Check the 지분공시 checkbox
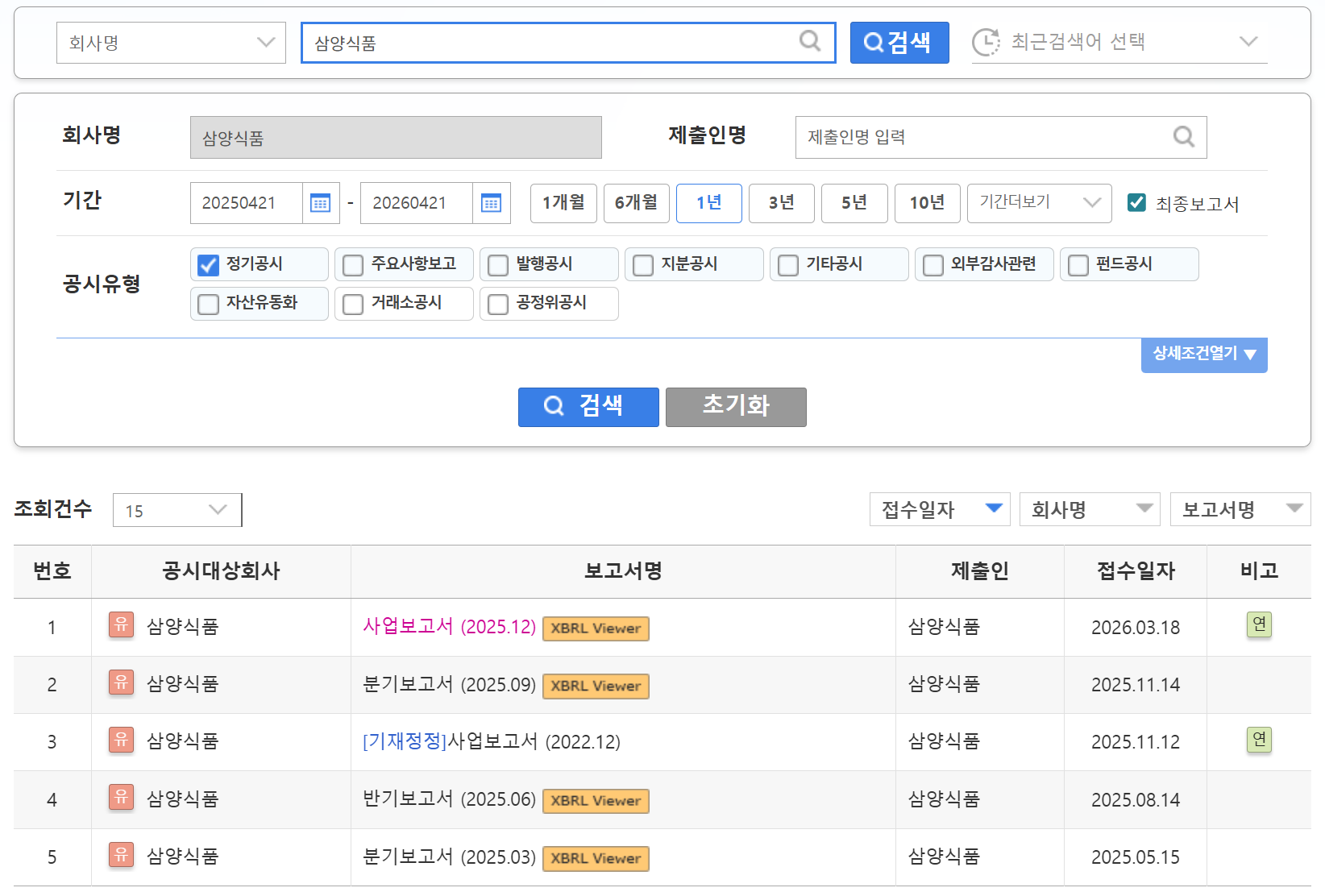This screenshot has width=1325, height=896. tap(643, 265)
